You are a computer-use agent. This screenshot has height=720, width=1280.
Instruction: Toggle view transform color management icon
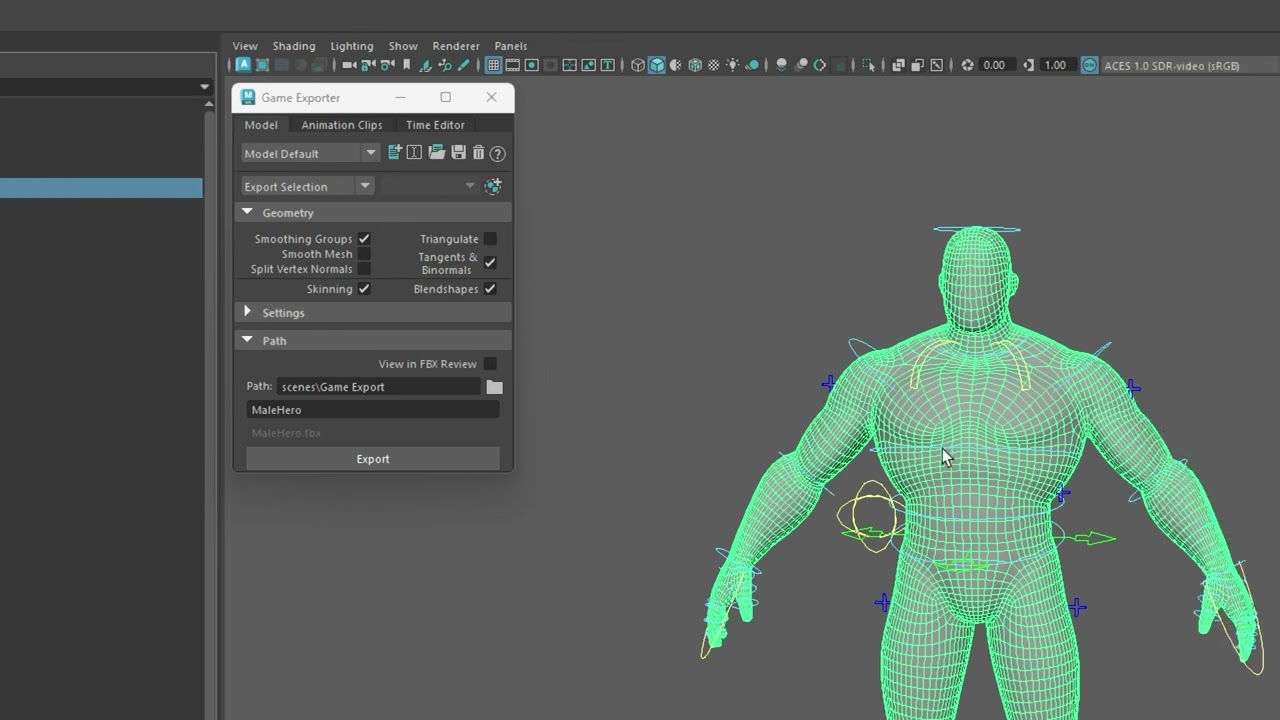click(1088, 65)
